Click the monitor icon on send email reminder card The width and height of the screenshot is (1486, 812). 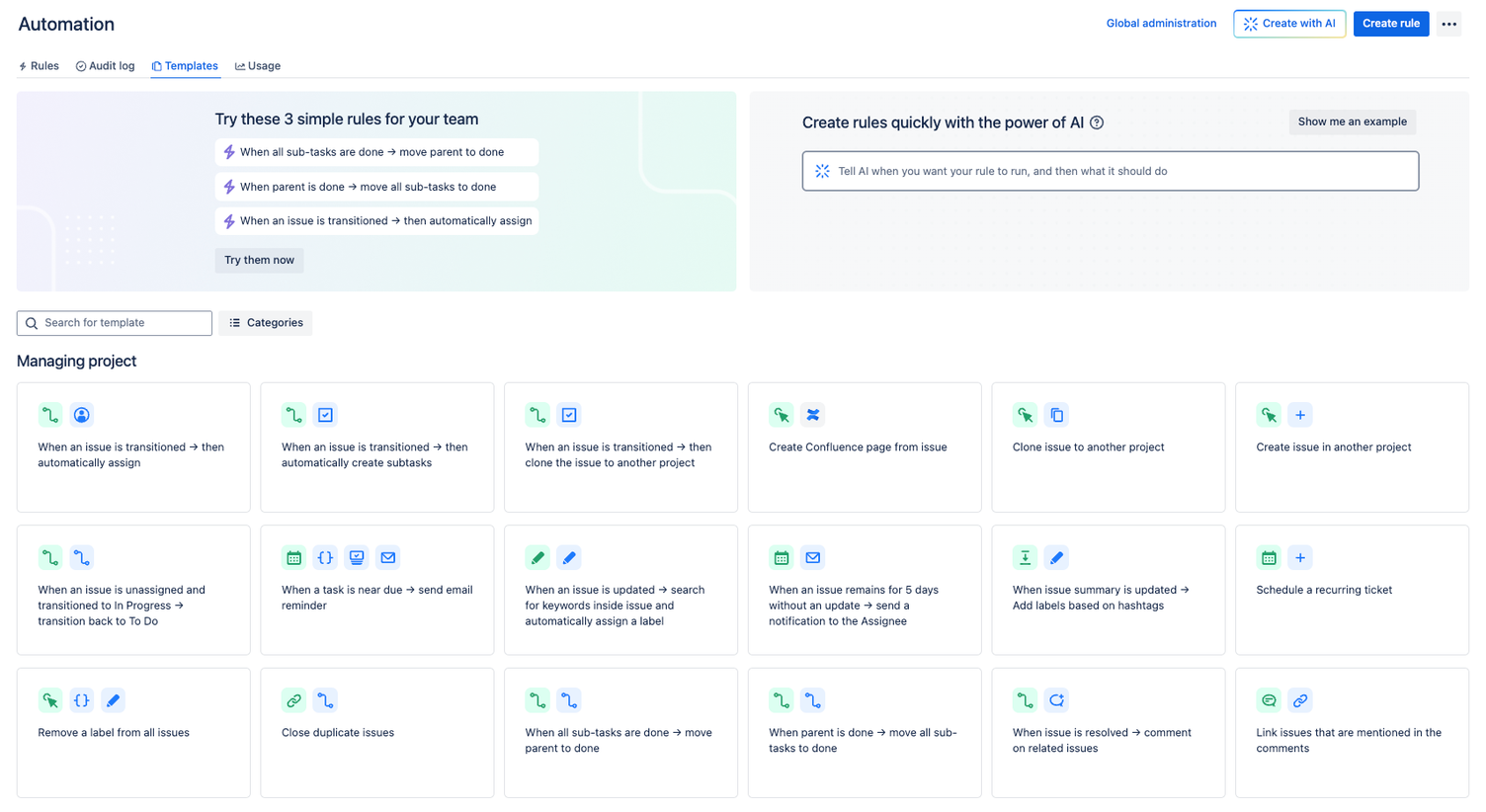pos(357,557)
